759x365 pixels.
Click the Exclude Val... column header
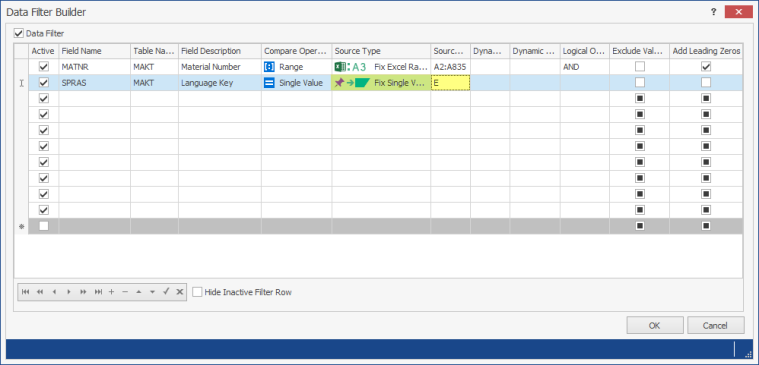tap(639, 51)
